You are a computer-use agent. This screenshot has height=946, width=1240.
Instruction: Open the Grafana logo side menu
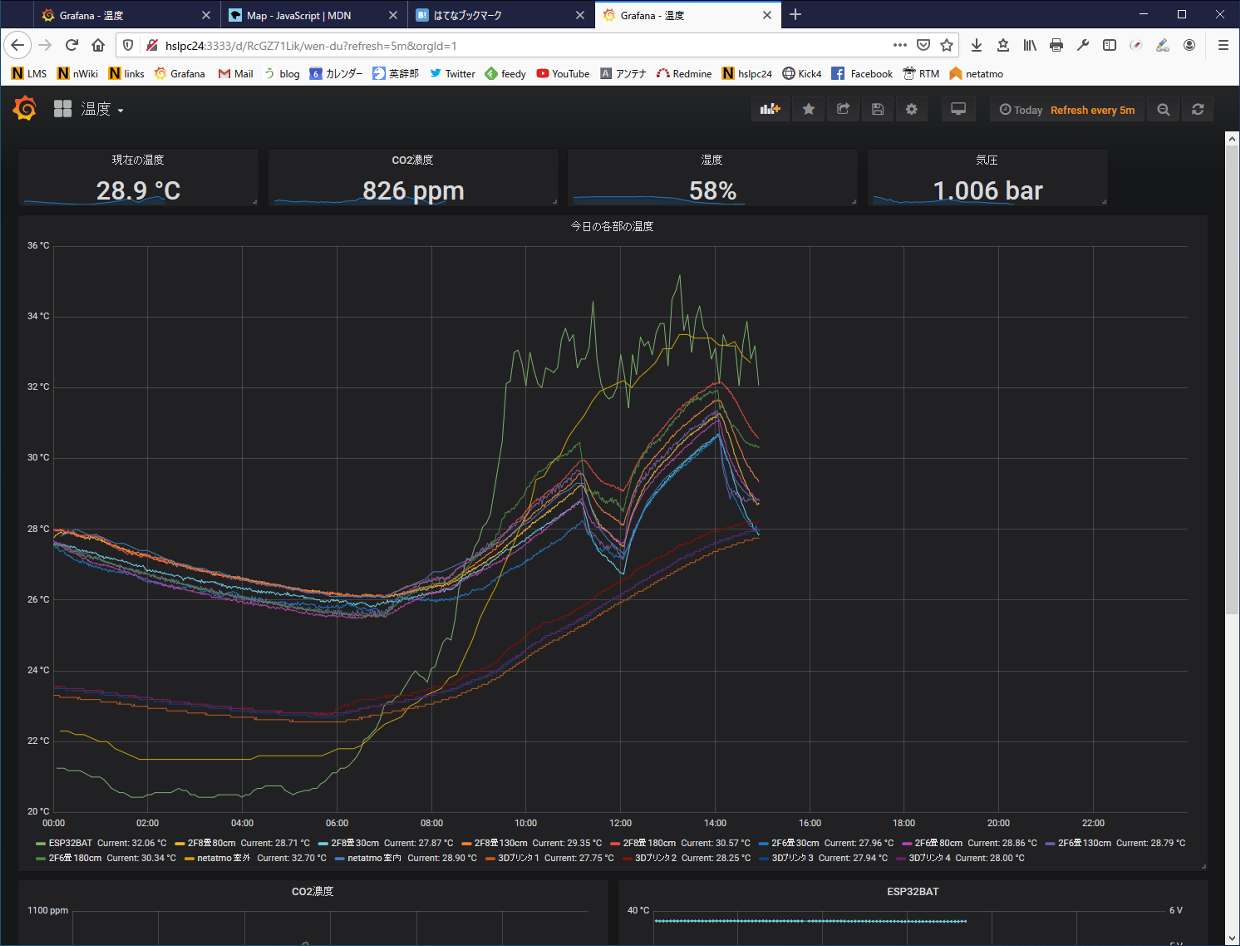pyautogui.click(x=25, y=109)
